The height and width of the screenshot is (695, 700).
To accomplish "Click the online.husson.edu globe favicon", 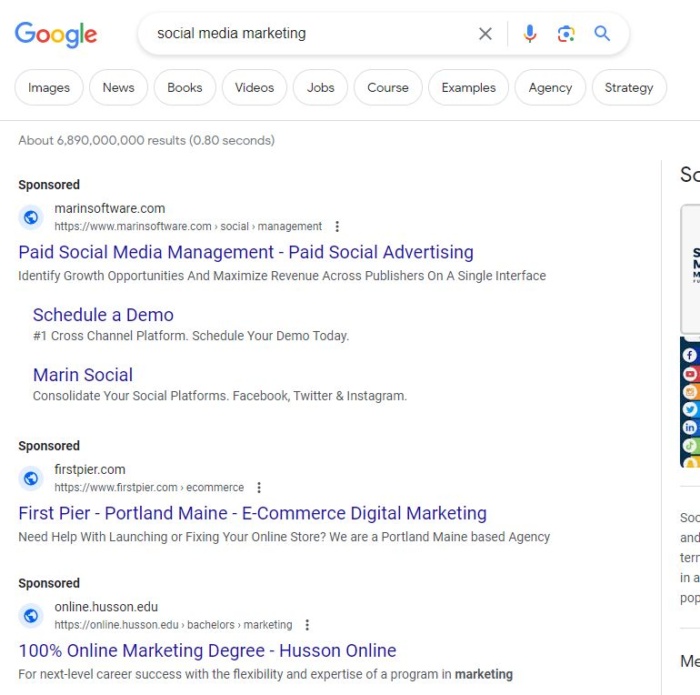I will tap(31, 616).
